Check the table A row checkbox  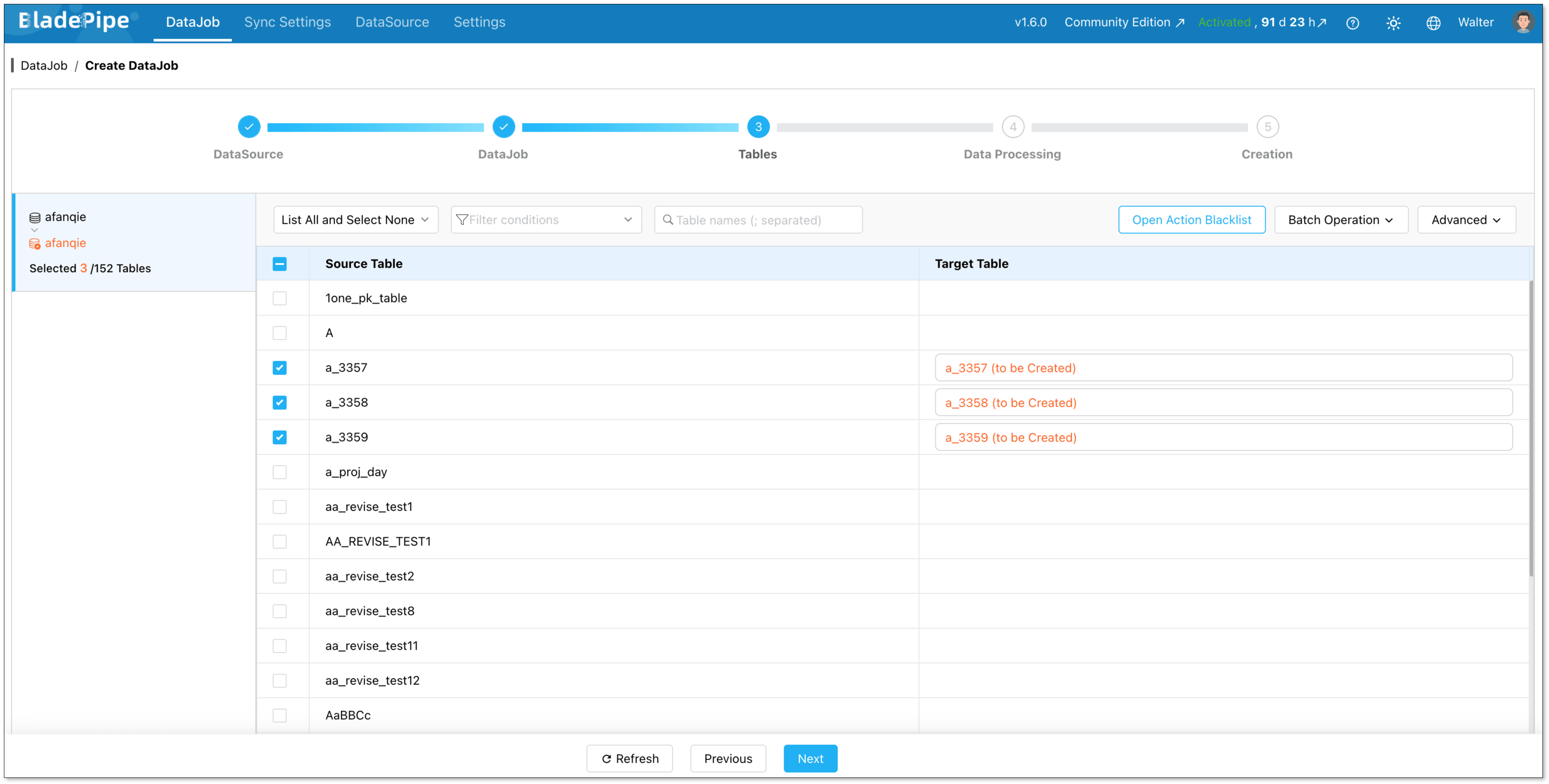(x=279, y=333)
